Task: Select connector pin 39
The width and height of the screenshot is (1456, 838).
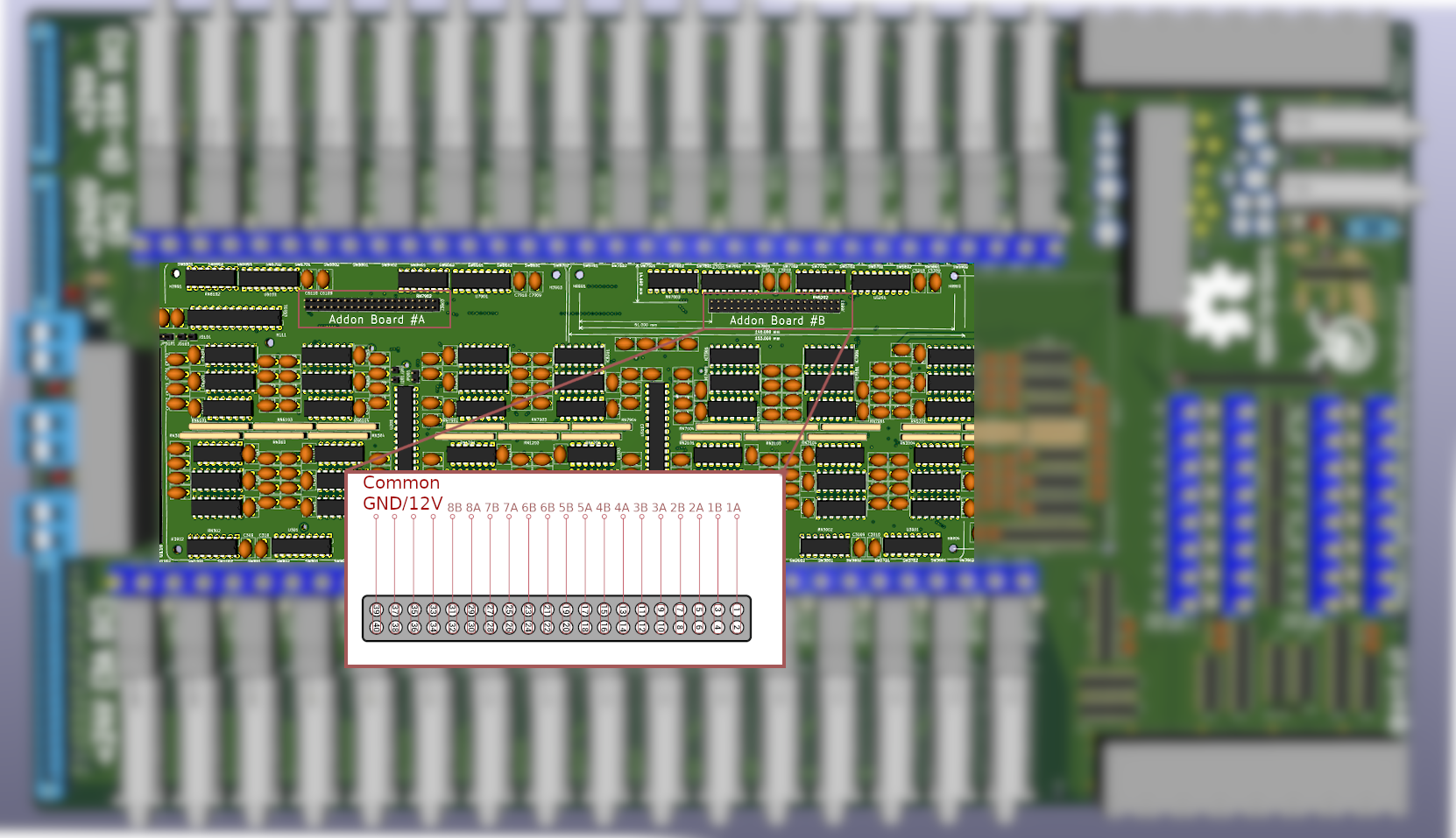Action: pos(377,609)
